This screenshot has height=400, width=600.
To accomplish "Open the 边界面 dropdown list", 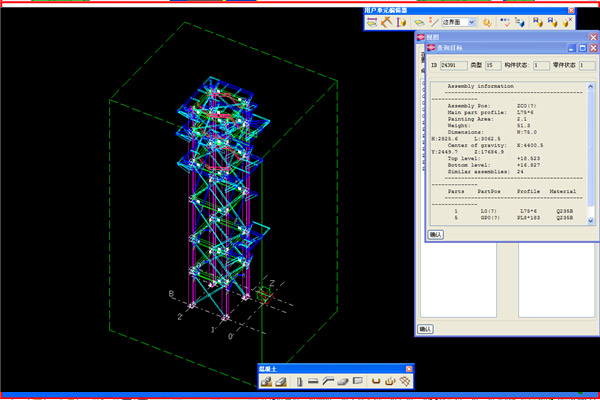I will coord(470,21).
